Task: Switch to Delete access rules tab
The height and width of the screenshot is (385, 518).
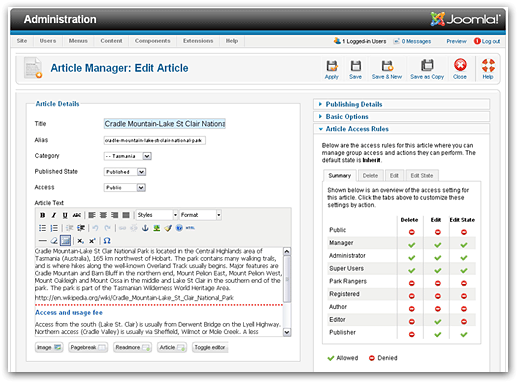Action: (370, 176)
